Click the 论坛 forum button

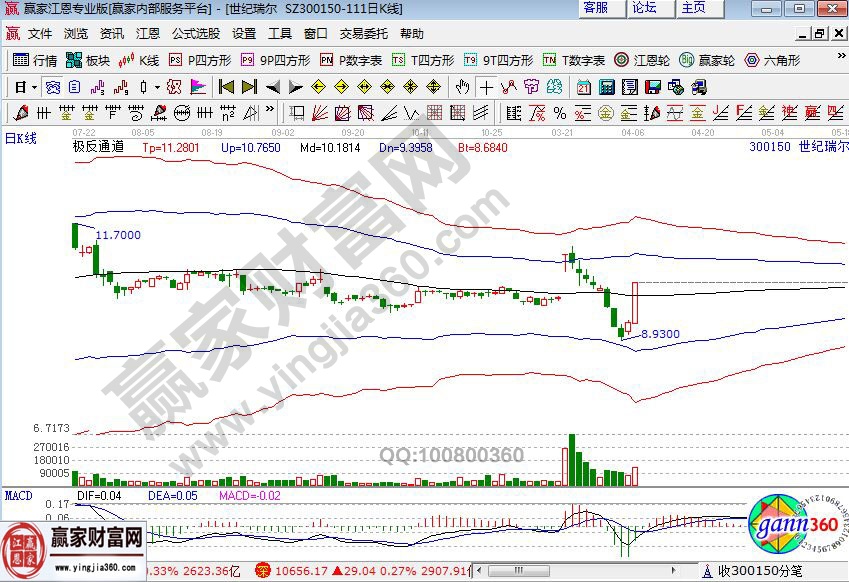coord(645,8)
